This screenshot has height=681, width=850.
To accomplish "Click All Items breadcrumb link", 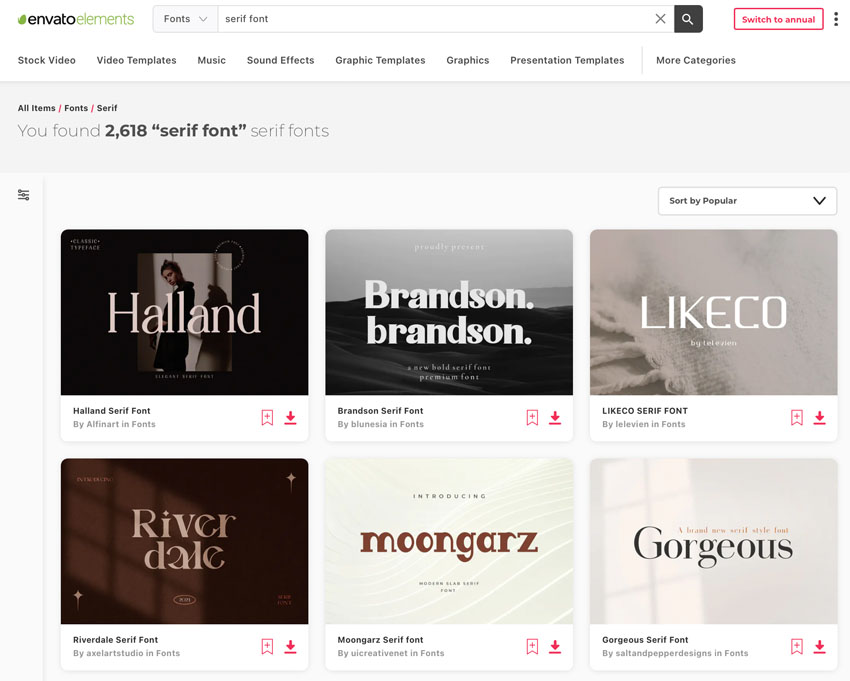I will pos(36,108).
